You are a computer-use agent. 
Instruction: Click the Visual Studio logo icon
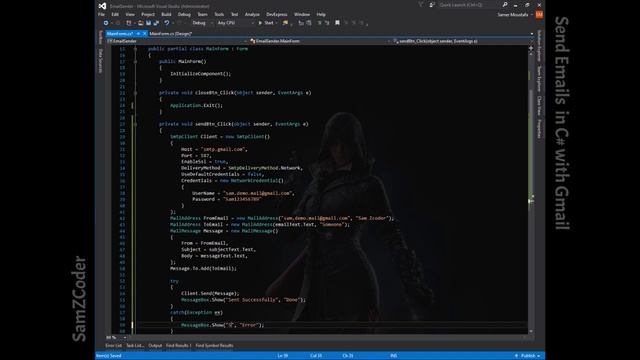(x=102, y=6)
